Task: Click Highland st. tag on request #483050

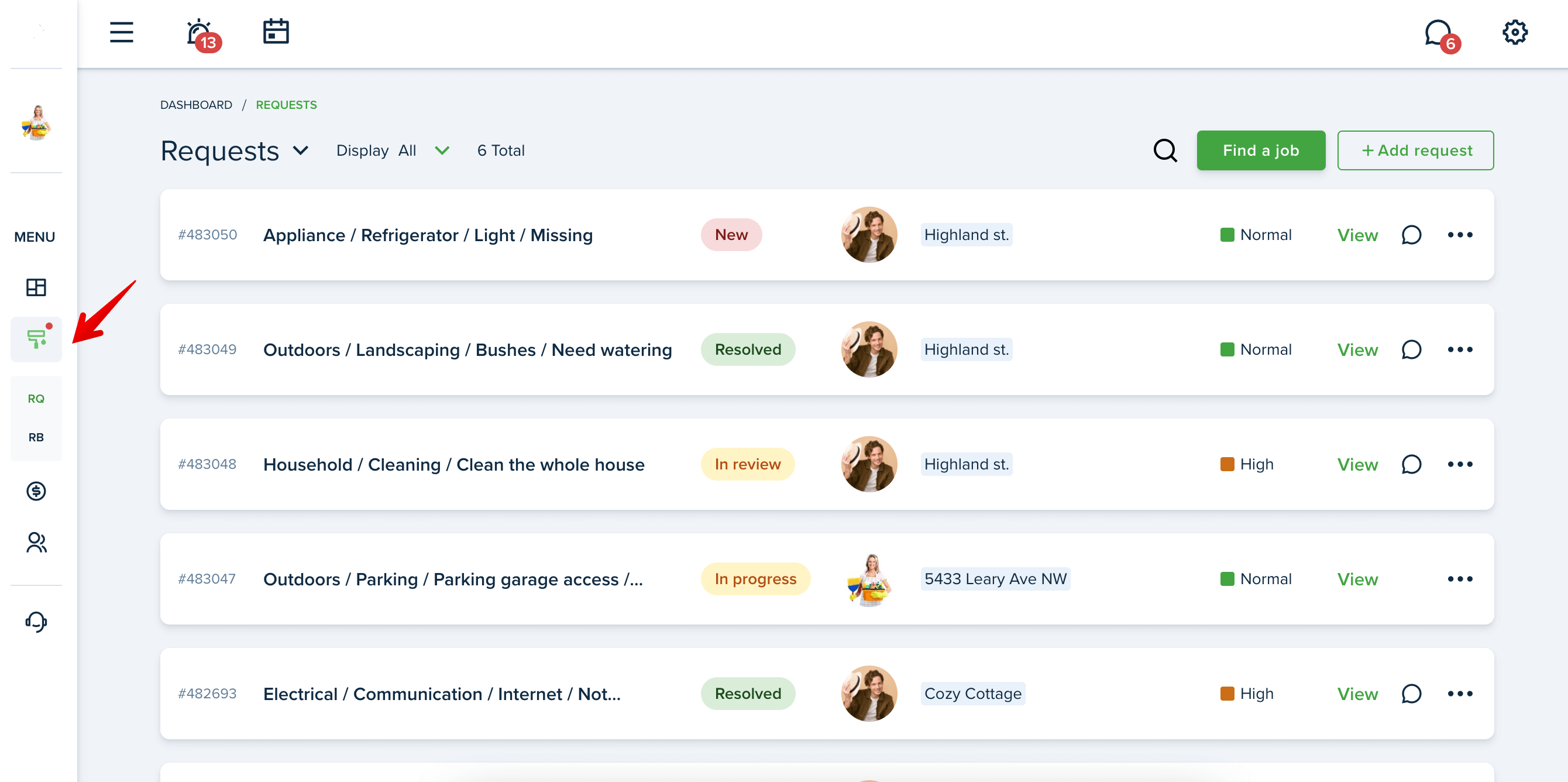Action: coord(966,235)
